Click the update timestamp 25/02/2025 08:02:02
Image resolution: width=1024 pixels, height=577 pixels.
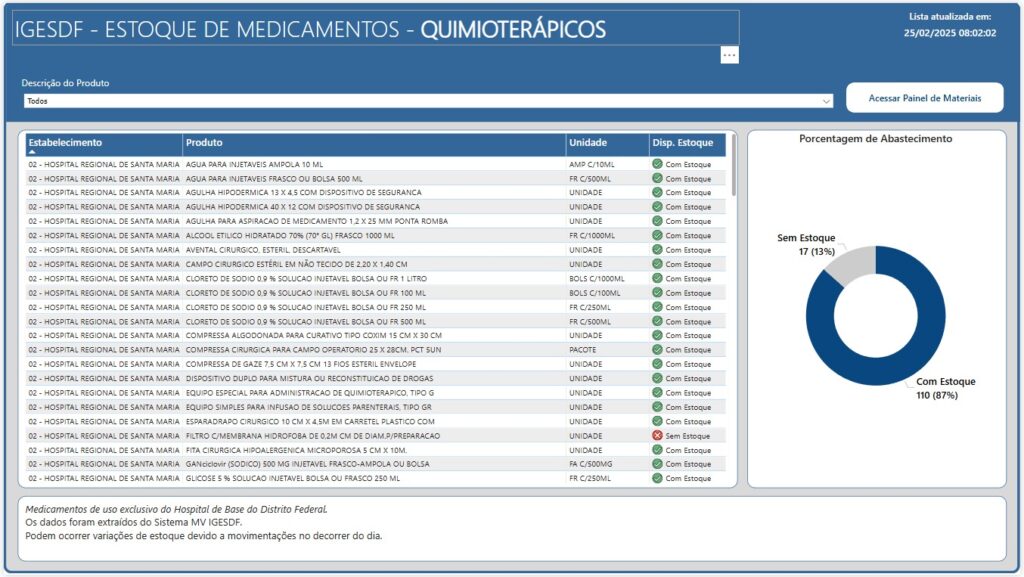[x=950, y=33]
